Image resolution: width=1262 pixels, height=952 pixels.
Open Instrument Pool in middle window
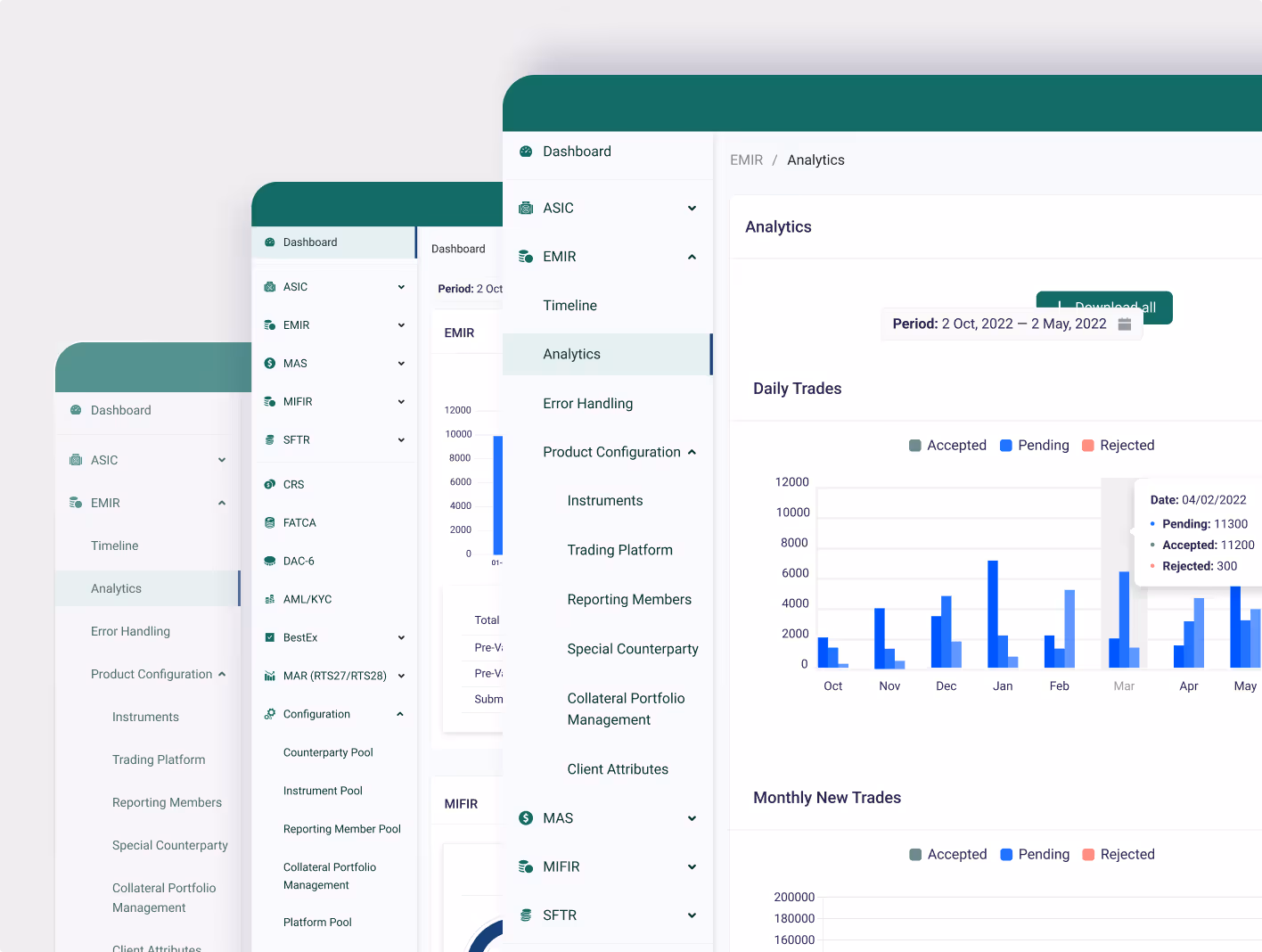coord(323,792)
